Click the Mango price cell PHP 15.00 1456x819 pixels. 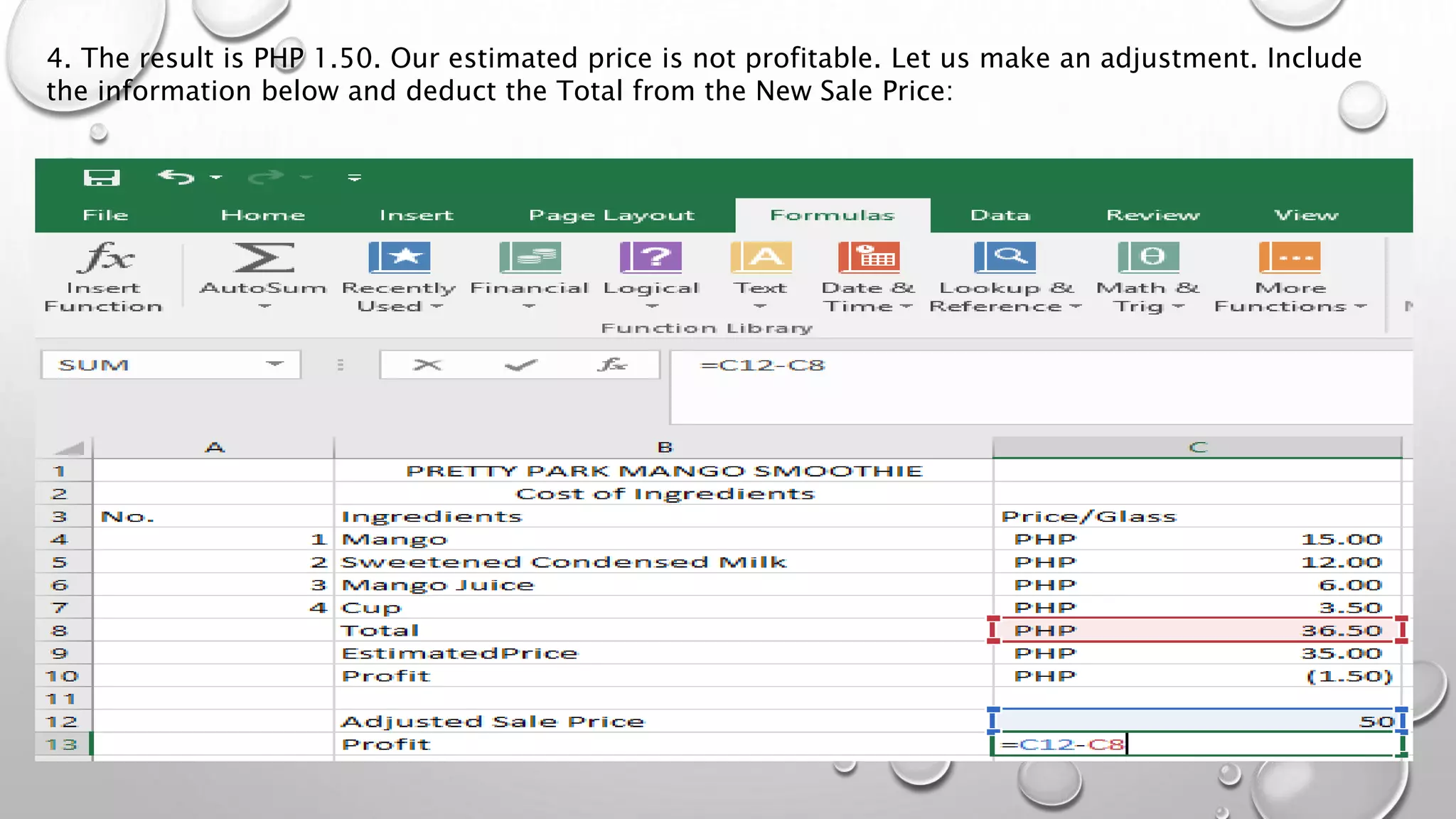[x=1197, y=539]
